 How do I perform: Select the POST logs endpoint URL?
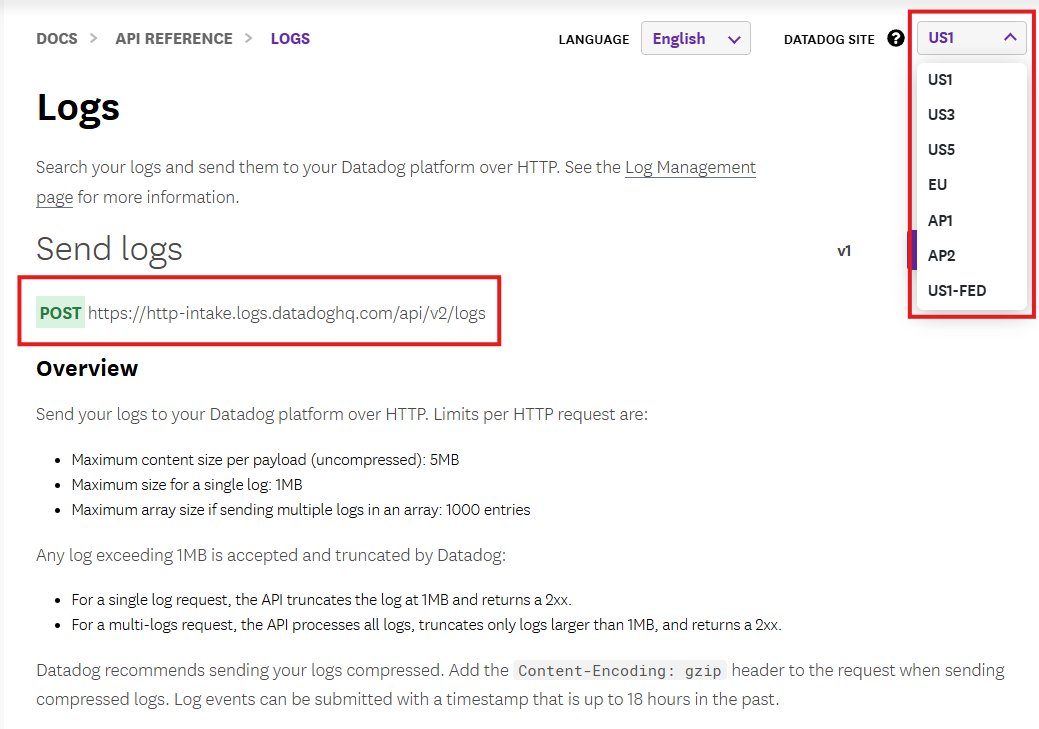[287, 312]
